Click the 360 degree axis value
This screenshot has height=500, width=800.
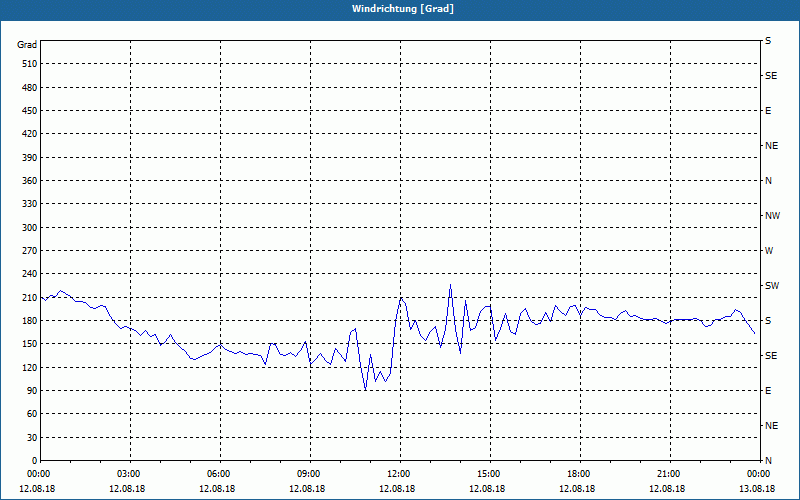point(30,181)
